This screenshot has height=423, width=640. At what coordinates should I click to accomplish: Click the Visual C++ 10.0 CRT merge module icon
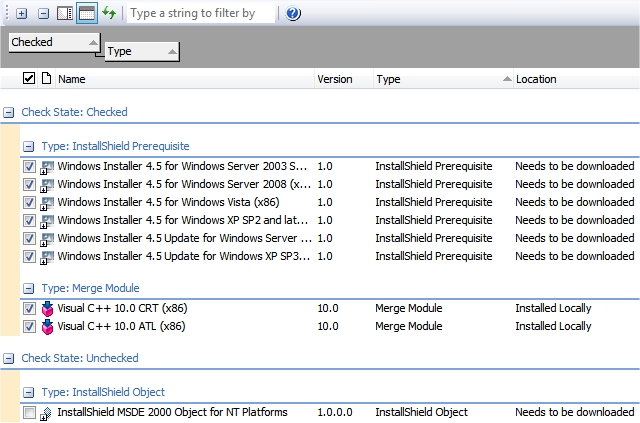click(47, 309)
